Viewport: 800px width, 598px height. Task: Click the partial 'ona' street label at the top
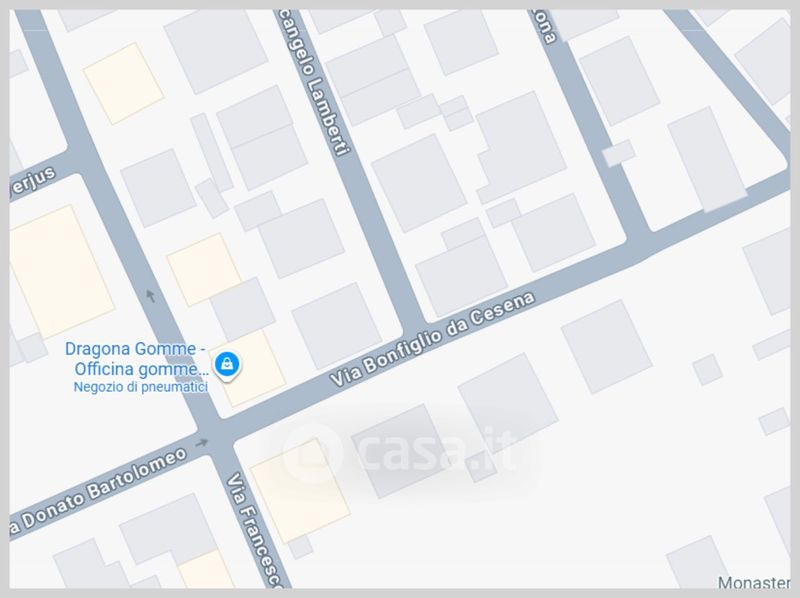click(544, 27)
